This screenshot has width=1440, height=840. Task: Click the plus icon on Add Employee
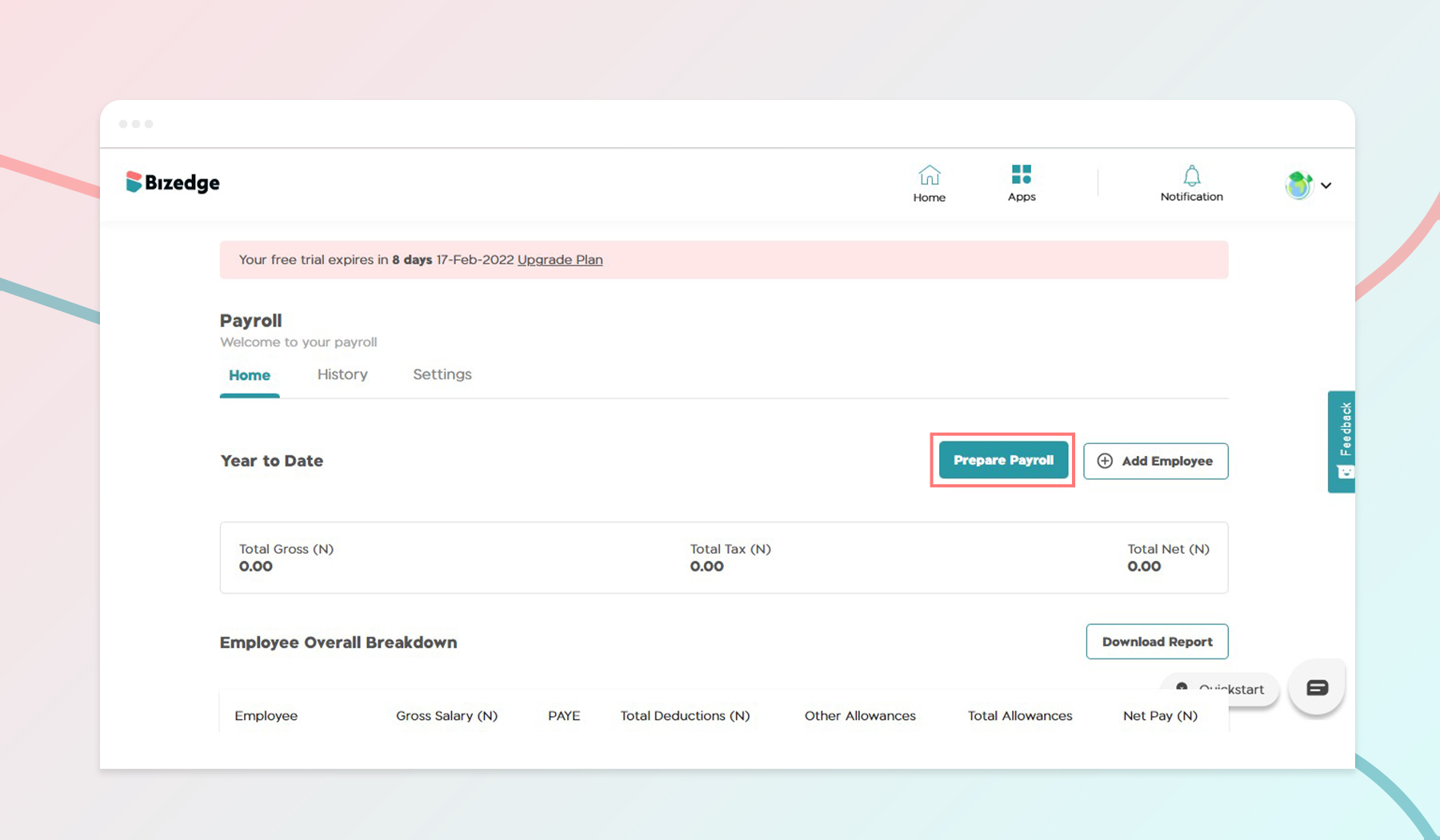click(1105, 461)
